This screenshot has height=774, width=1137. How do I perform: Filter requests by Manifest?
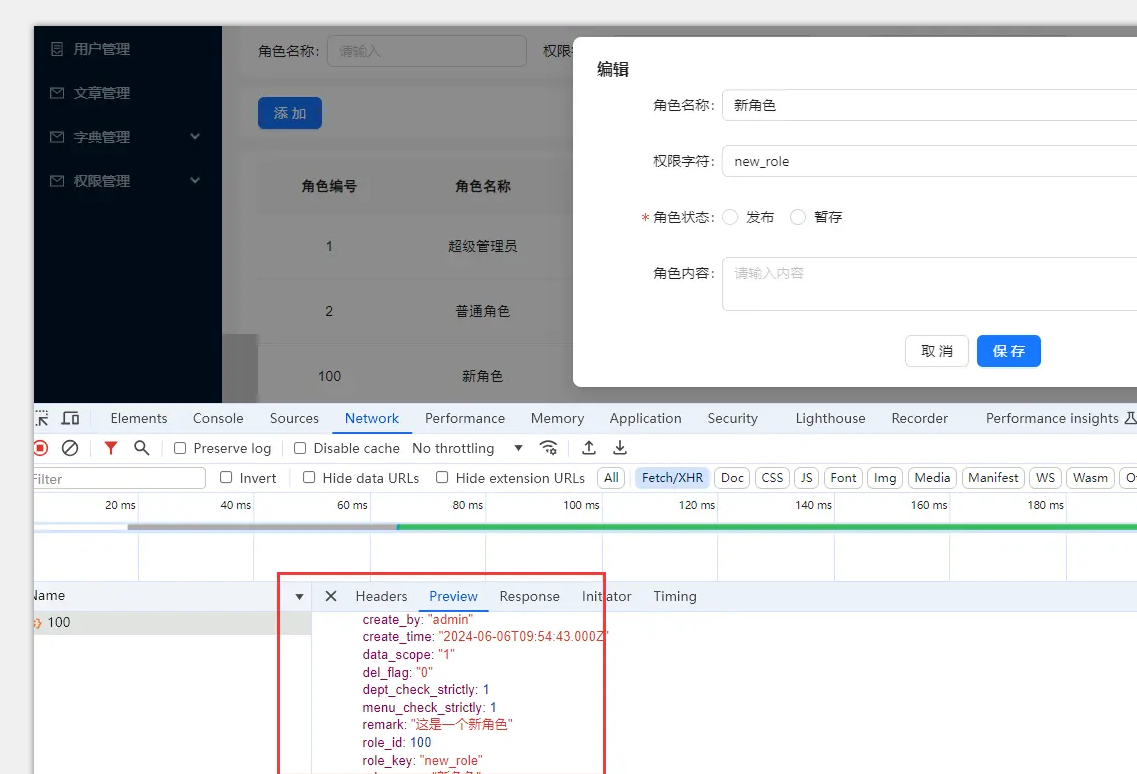993,478
